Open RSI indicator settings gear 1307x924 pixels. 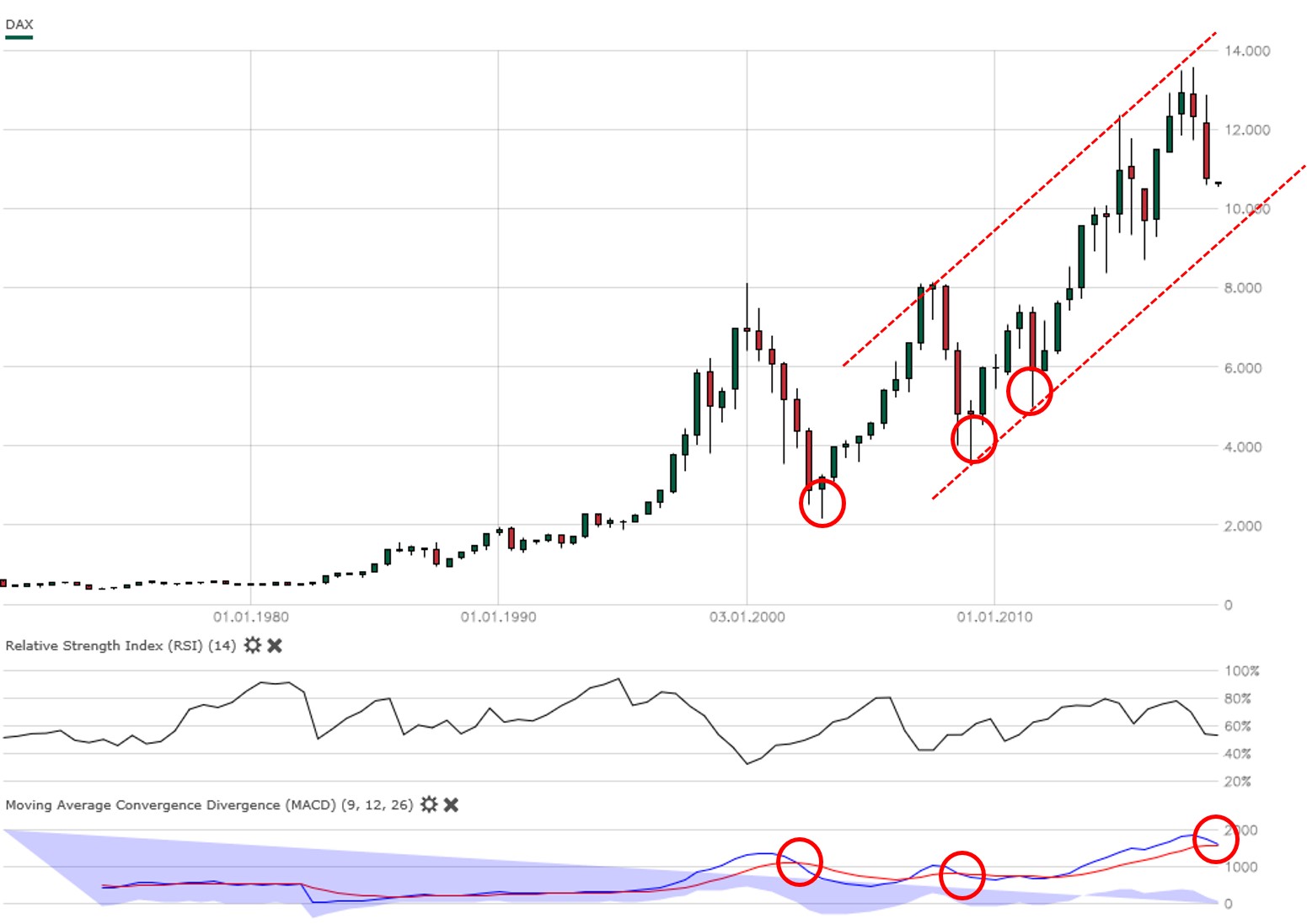[252, 645]
